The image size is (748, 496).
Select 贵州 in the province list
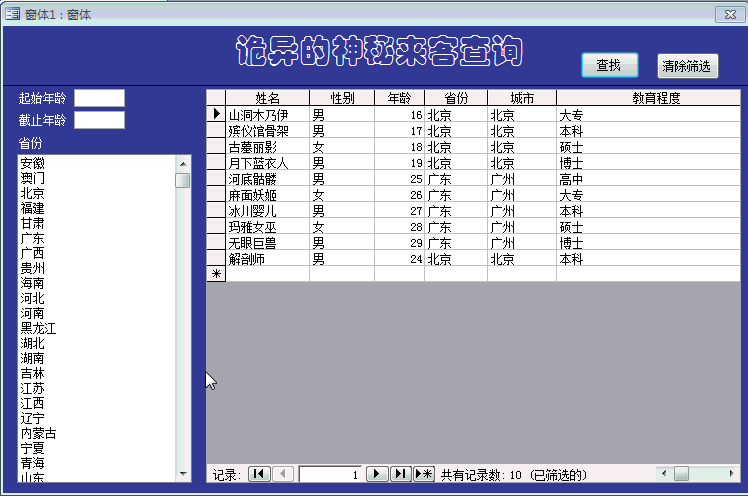pyautogui.click(x=96, y=269)
